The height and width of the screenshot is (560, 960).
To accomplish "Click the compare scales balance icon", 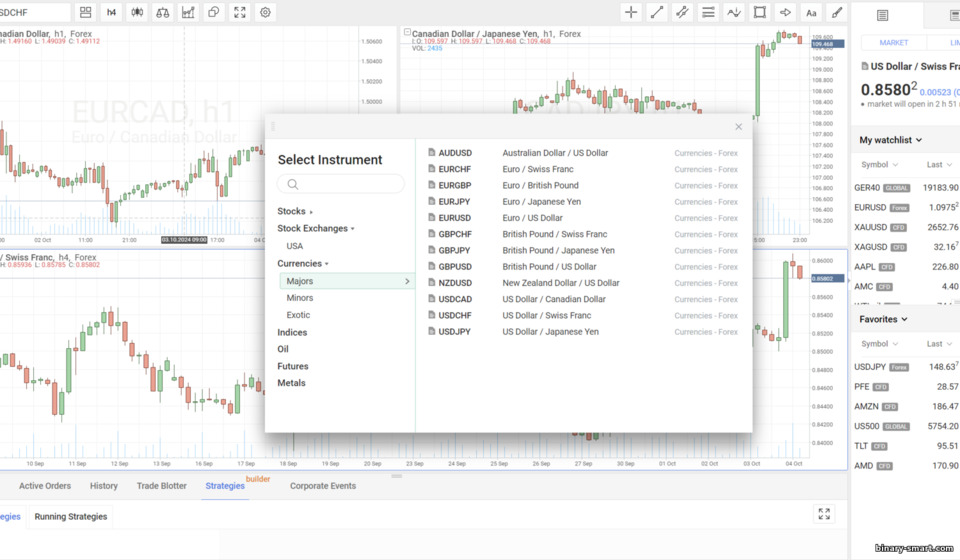I will click(163, 12).
